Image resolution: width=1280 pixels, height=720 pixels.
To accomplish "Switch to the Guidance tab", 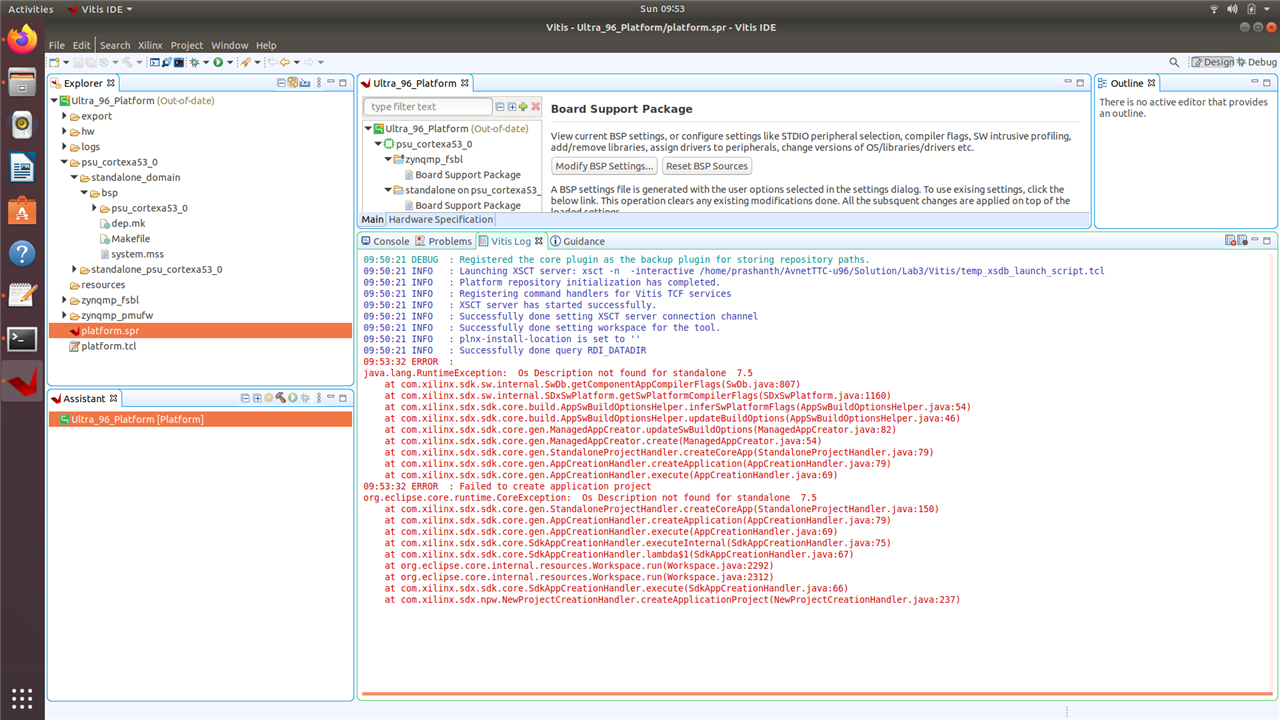I will [x=577, y=241].
